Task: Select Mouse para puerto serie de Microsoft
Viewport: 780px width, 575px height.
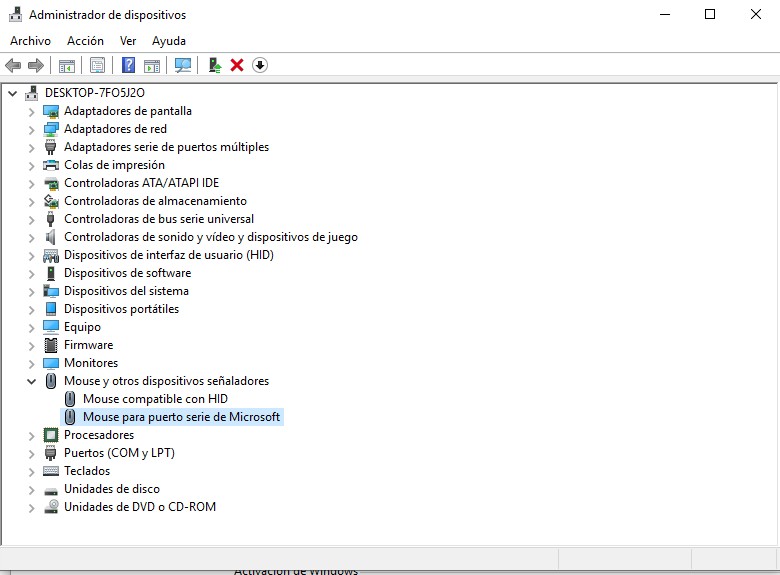Action: coord(181,417)
